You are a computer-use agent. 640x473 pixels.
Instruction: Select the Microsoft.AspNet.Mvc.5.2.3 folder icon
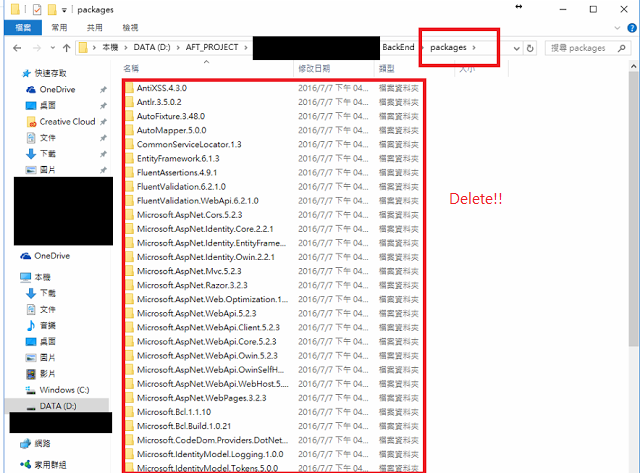pos(129,271)
